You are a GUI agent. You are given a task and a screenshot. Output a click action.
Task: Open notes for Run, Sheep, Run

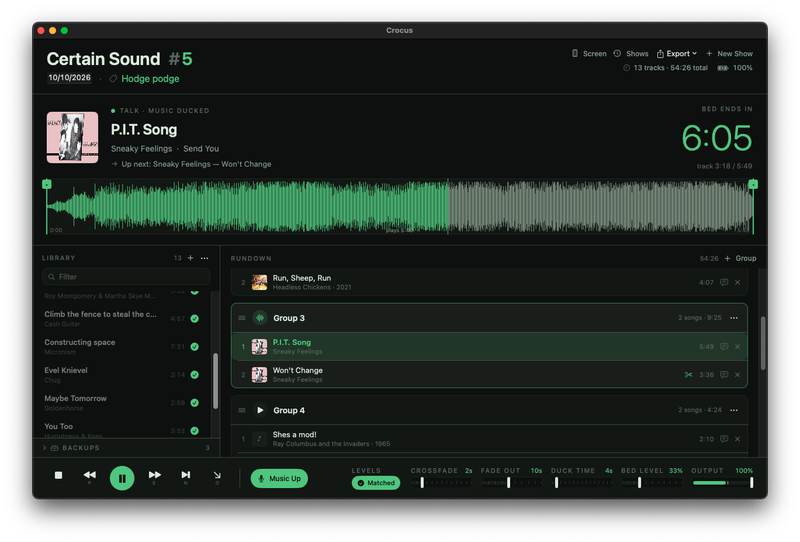click(724, 282)
